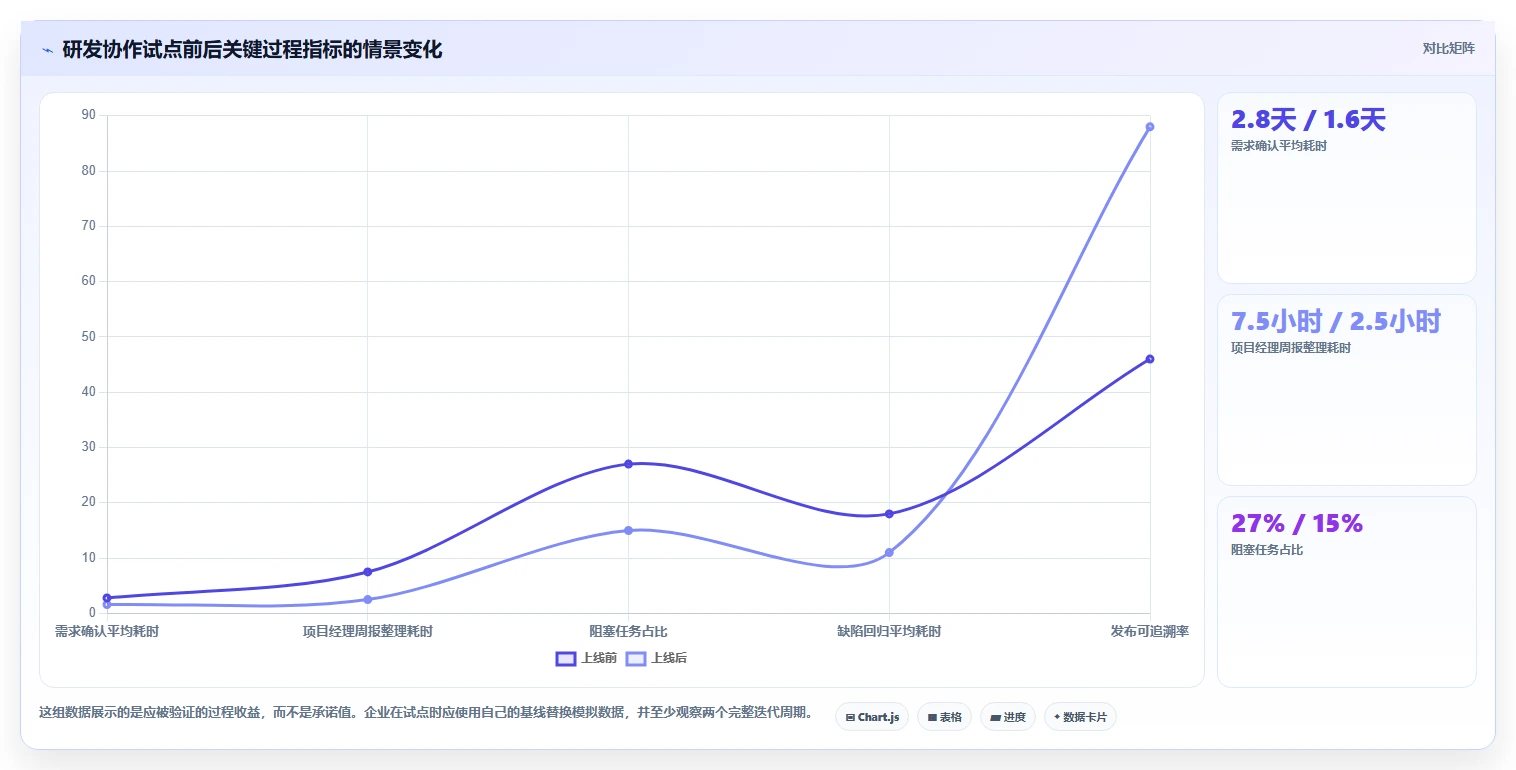Image resolution: width=1516 pixels, height=770 pixels.
Task: Click the 7.5小时 / 2.5小时 card value
Action: pos(1336,322)
